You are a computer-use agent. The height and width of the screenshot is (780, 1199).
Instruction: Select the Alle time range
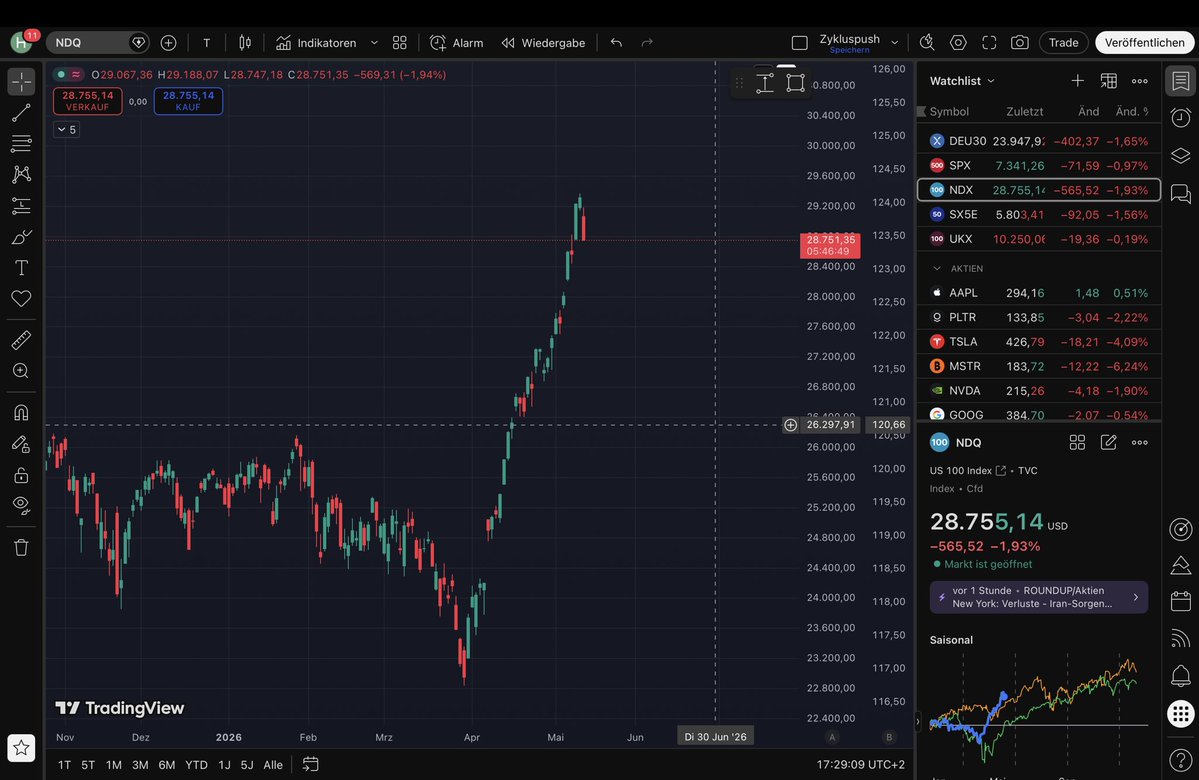pyautogui.click(x=273, y=765)
